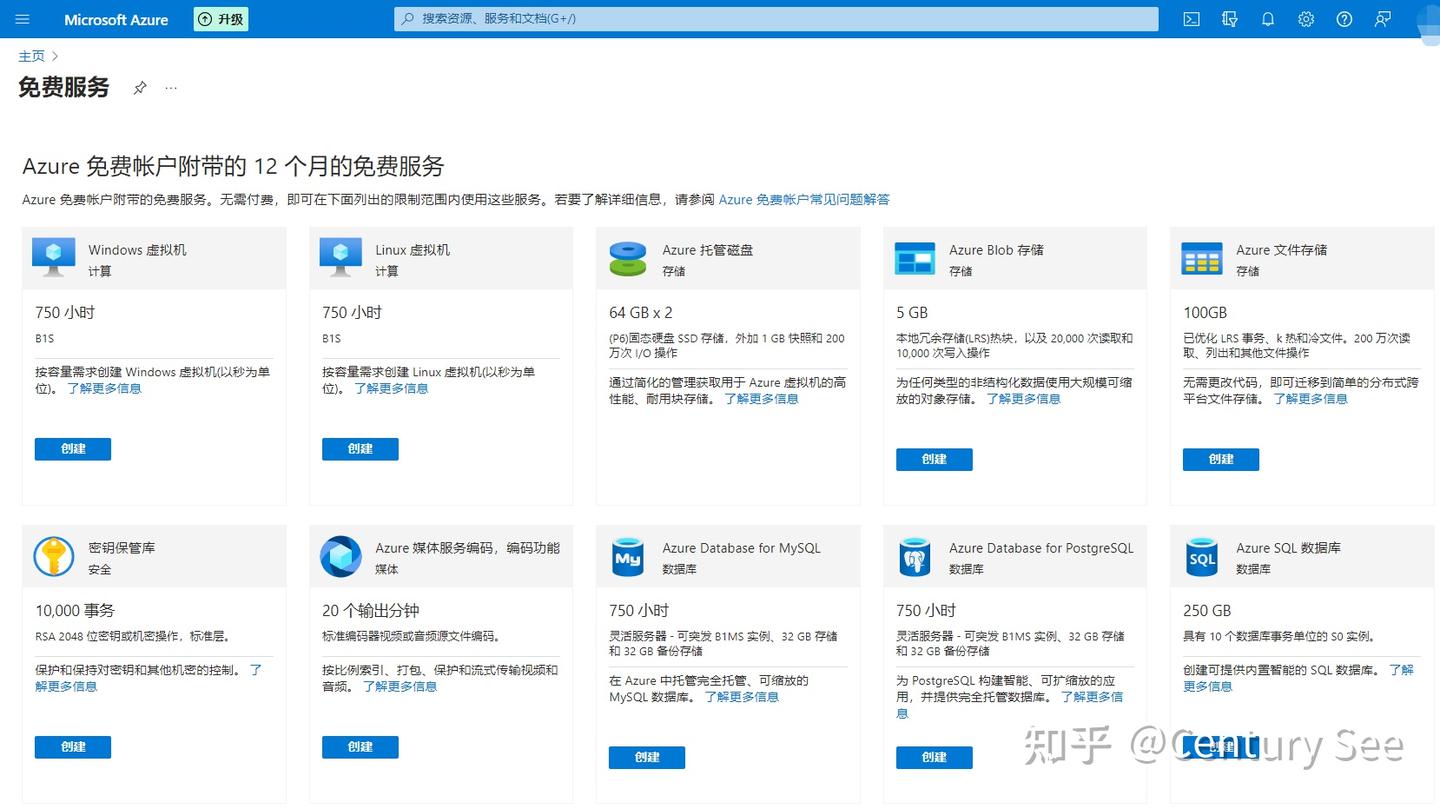Screen dimensions: 1440x809
Task: Open portal settings gear
Action: pyautogui.click(x=1306, y=19)
